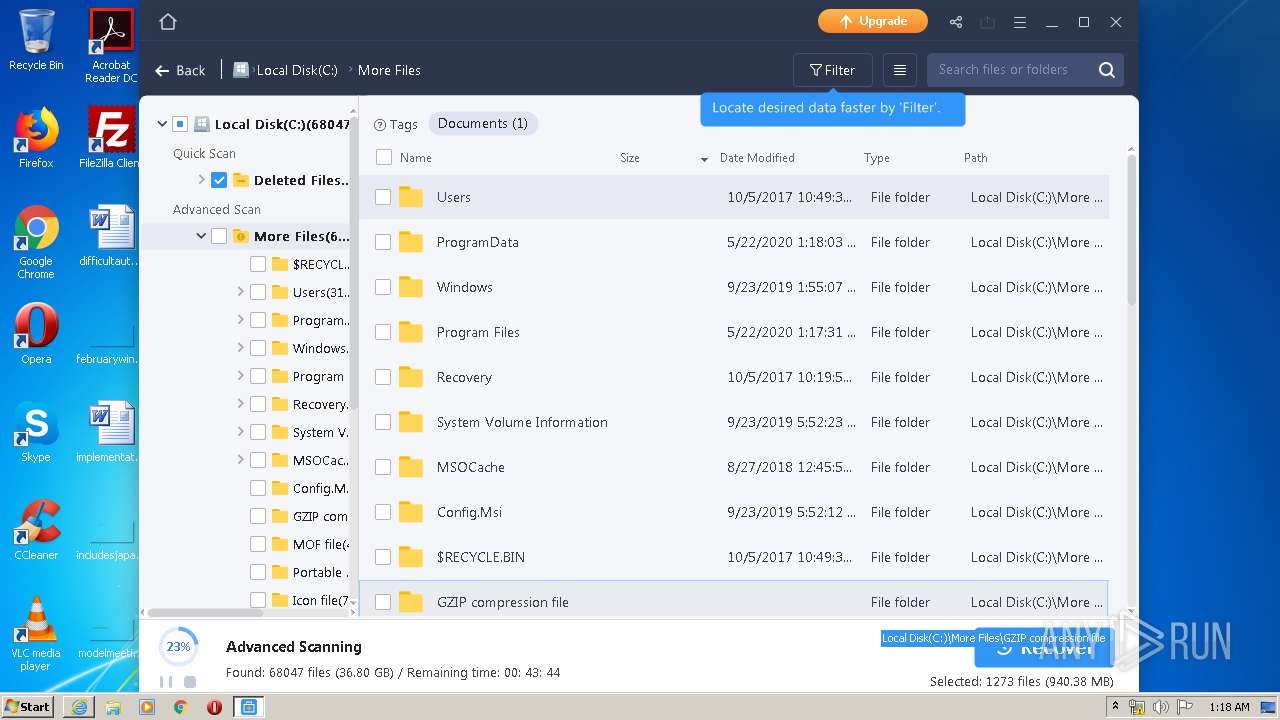Expand the Windows tree node

tap(241, 348)
